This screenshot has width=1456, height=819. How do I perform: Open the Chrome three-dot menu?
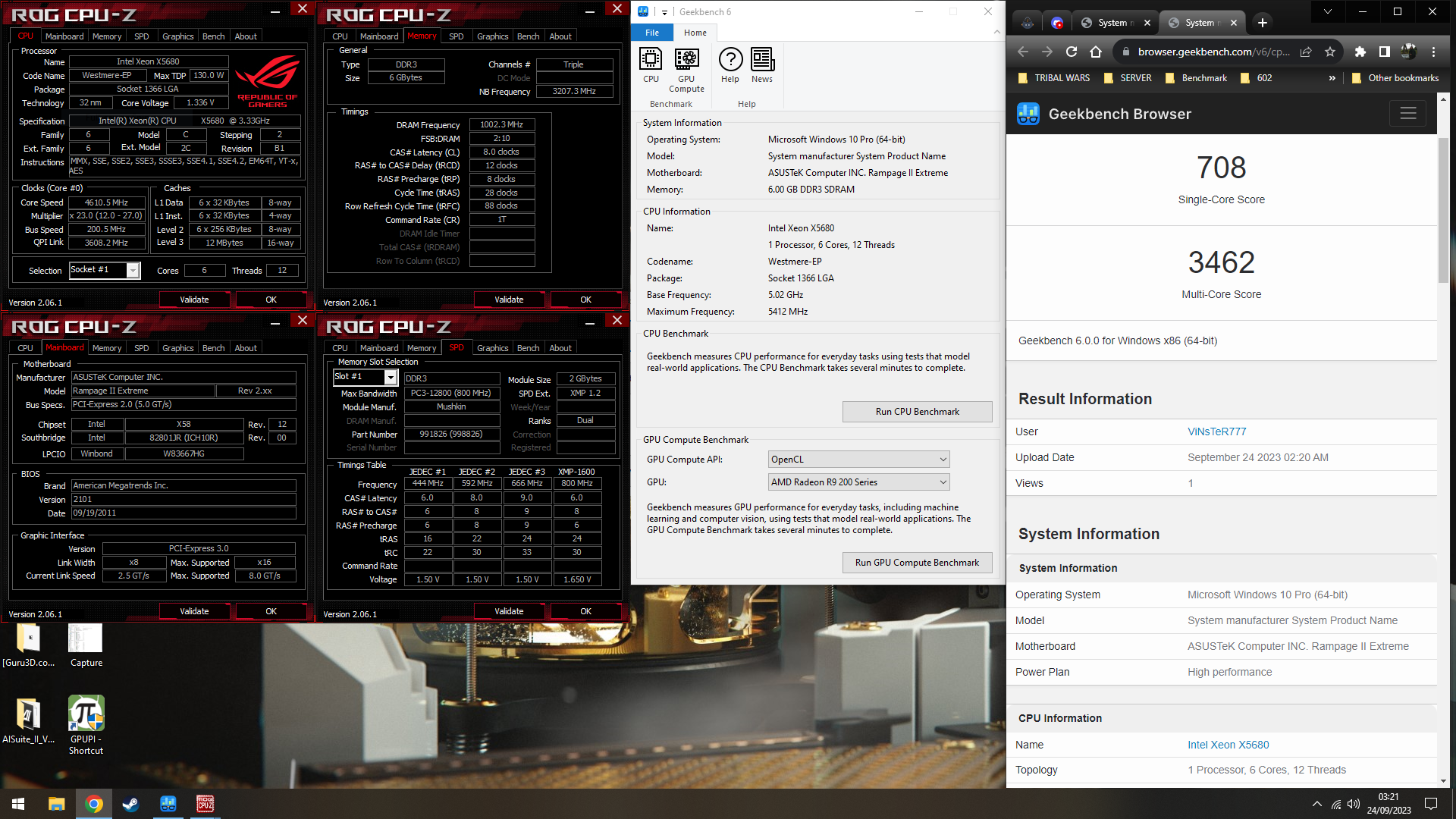[1433, 52]
